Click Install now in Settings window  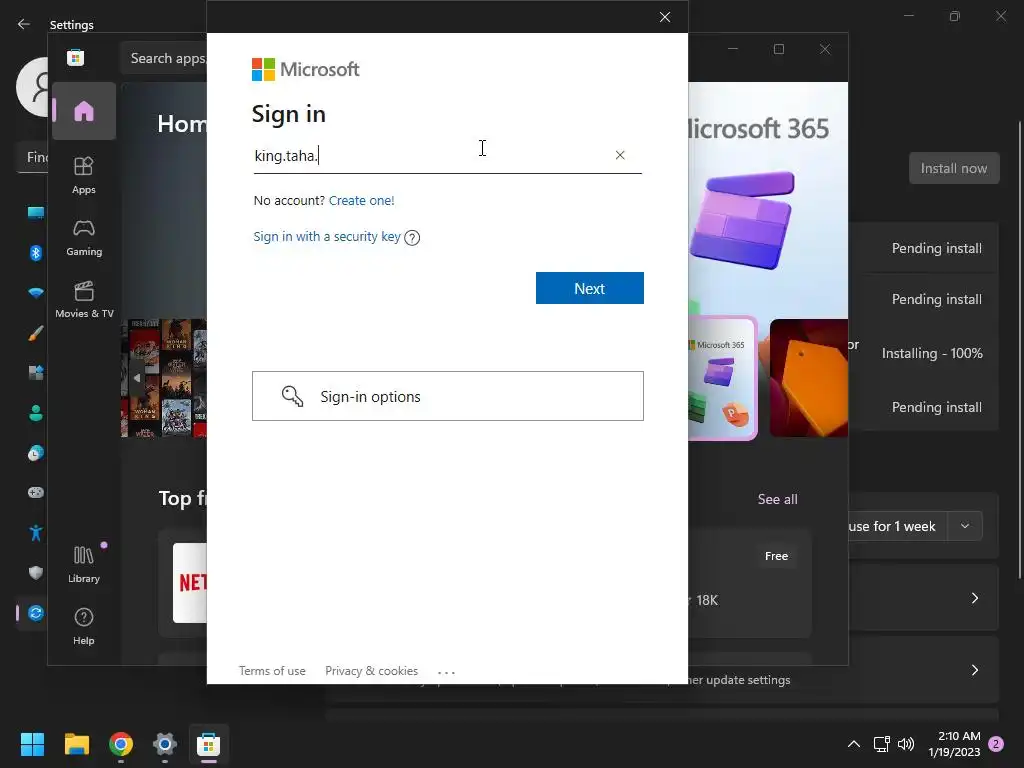pyautogui.click(x=953, y=168)
